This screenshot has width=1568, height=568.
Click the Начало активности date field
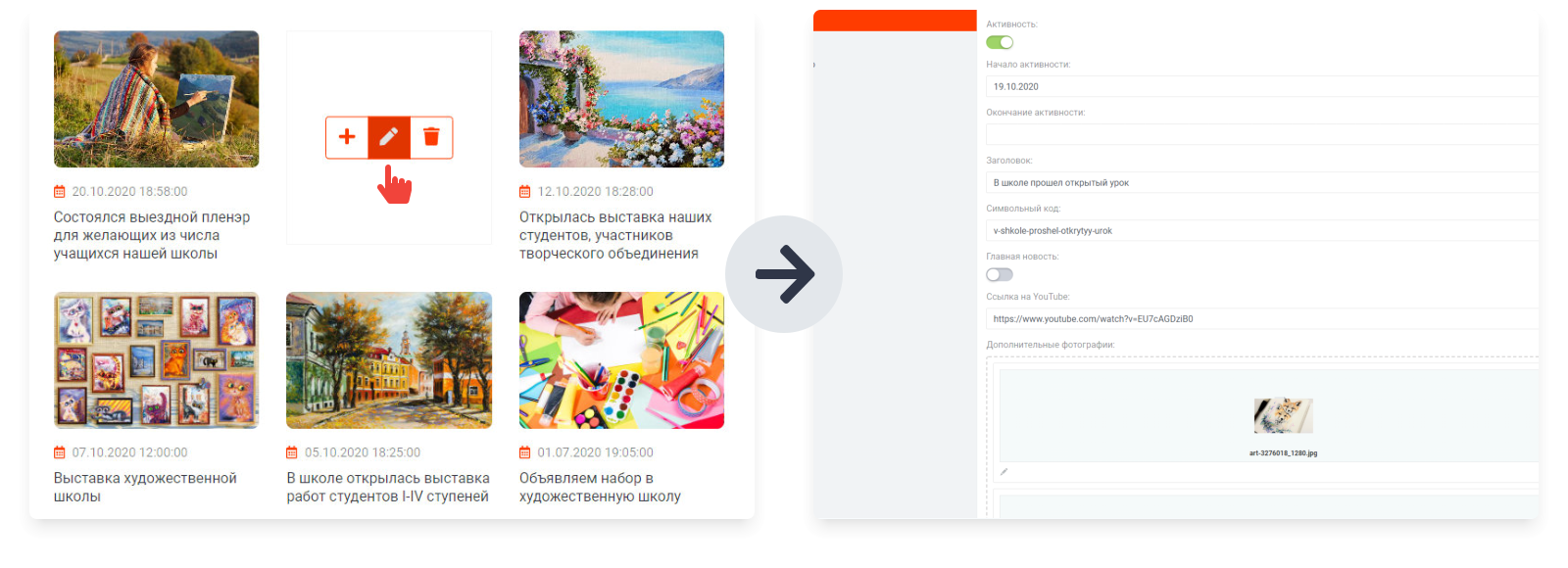(x=1262, y=86)
